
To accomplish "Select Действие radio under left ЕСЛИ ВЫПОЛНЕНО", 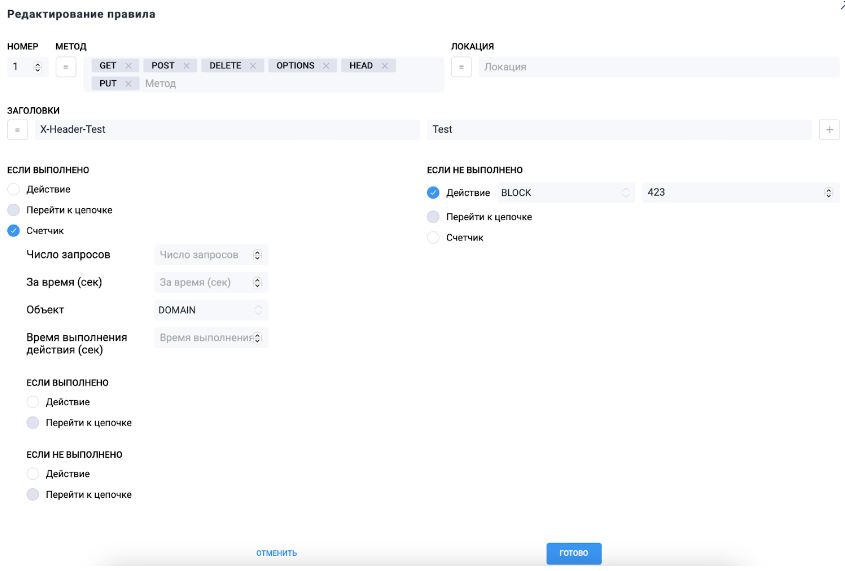I will (13, 189).
